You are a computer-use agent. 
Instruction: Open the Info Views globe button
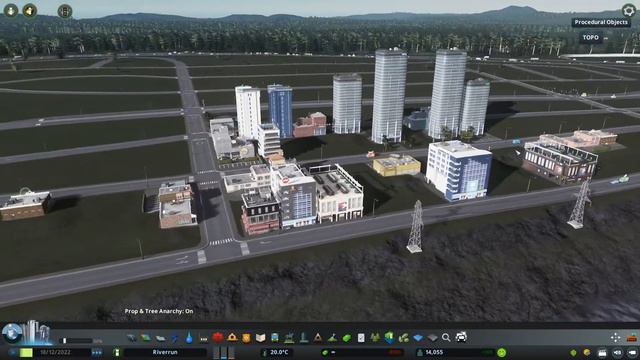pos(12,333)
